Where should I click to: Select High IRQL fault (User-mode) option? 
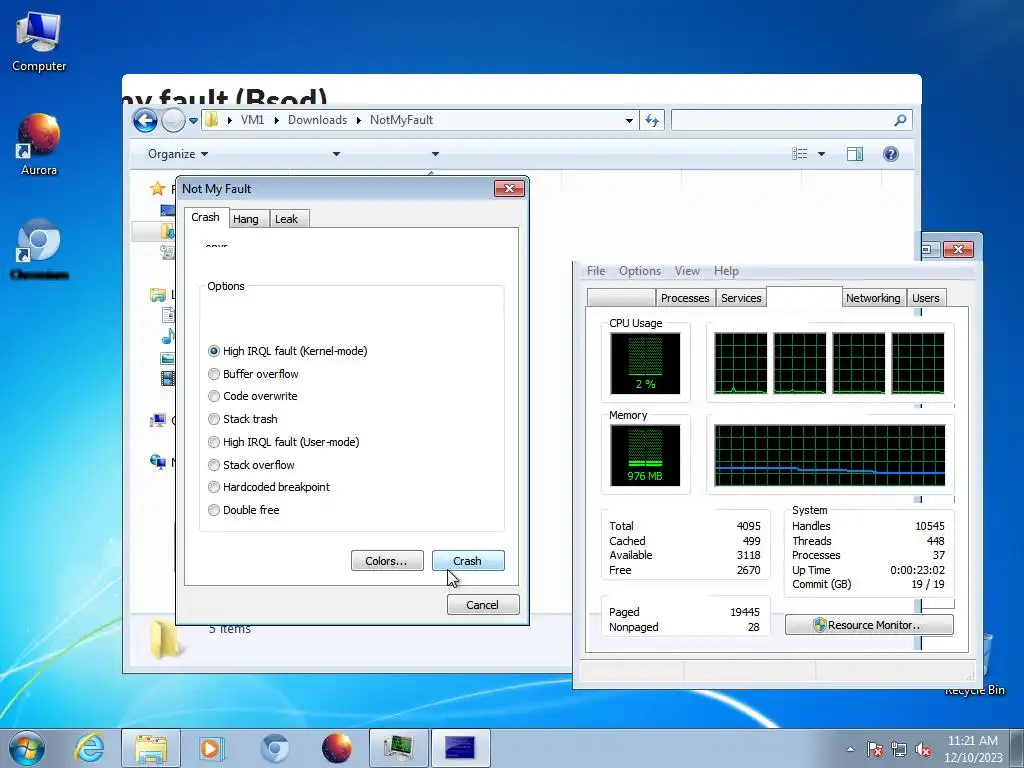point(283,442)
